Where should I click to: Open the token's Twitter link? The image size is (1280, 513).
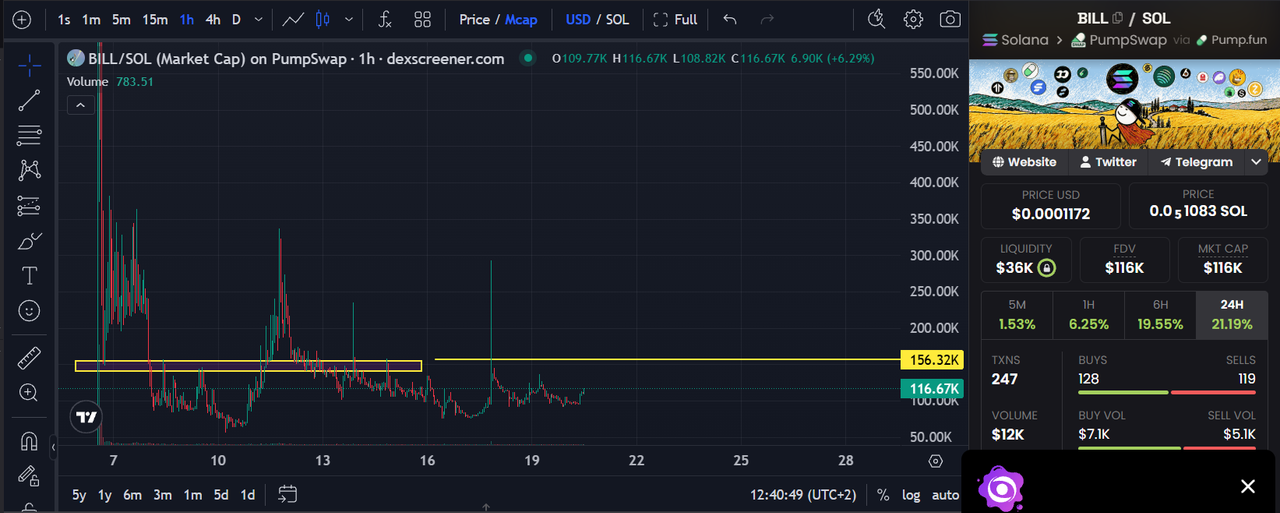pos(1108,162)
